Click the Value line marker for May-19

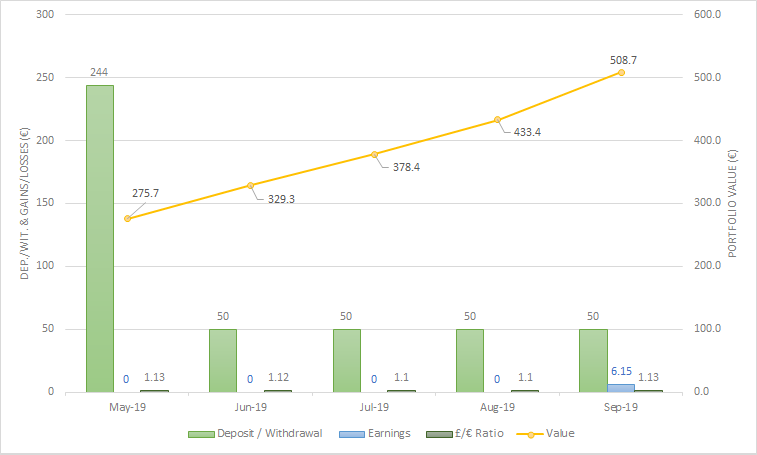(x=127, y=218)
